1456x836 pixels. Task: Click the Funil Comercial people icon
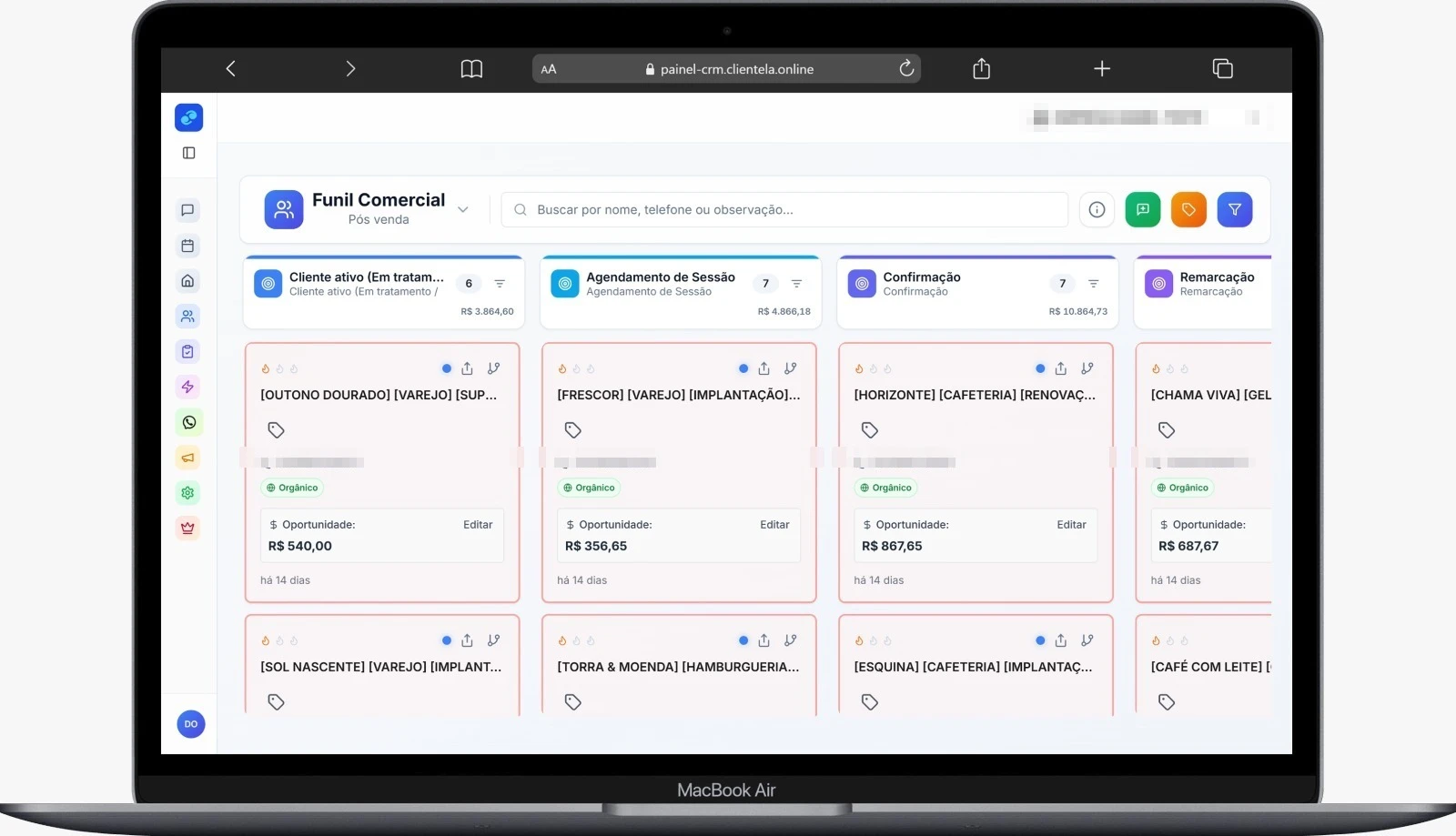click(284, 209)
